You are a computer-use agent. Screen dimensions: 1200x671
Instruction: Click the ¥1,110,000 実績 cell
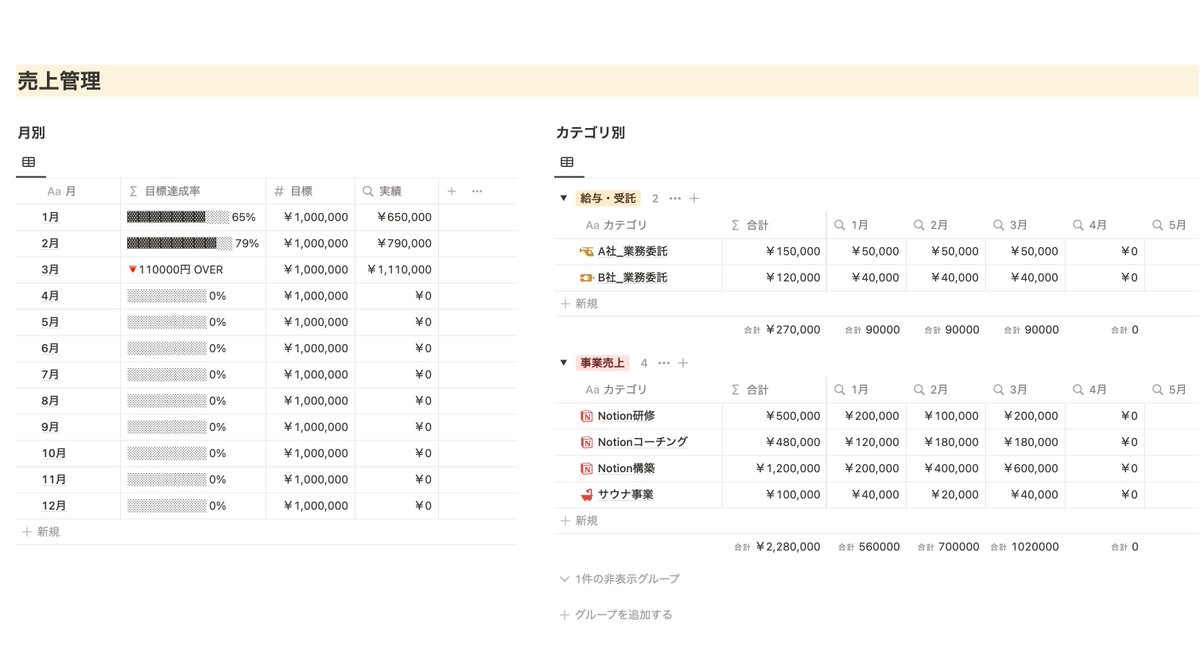(396, 269)
